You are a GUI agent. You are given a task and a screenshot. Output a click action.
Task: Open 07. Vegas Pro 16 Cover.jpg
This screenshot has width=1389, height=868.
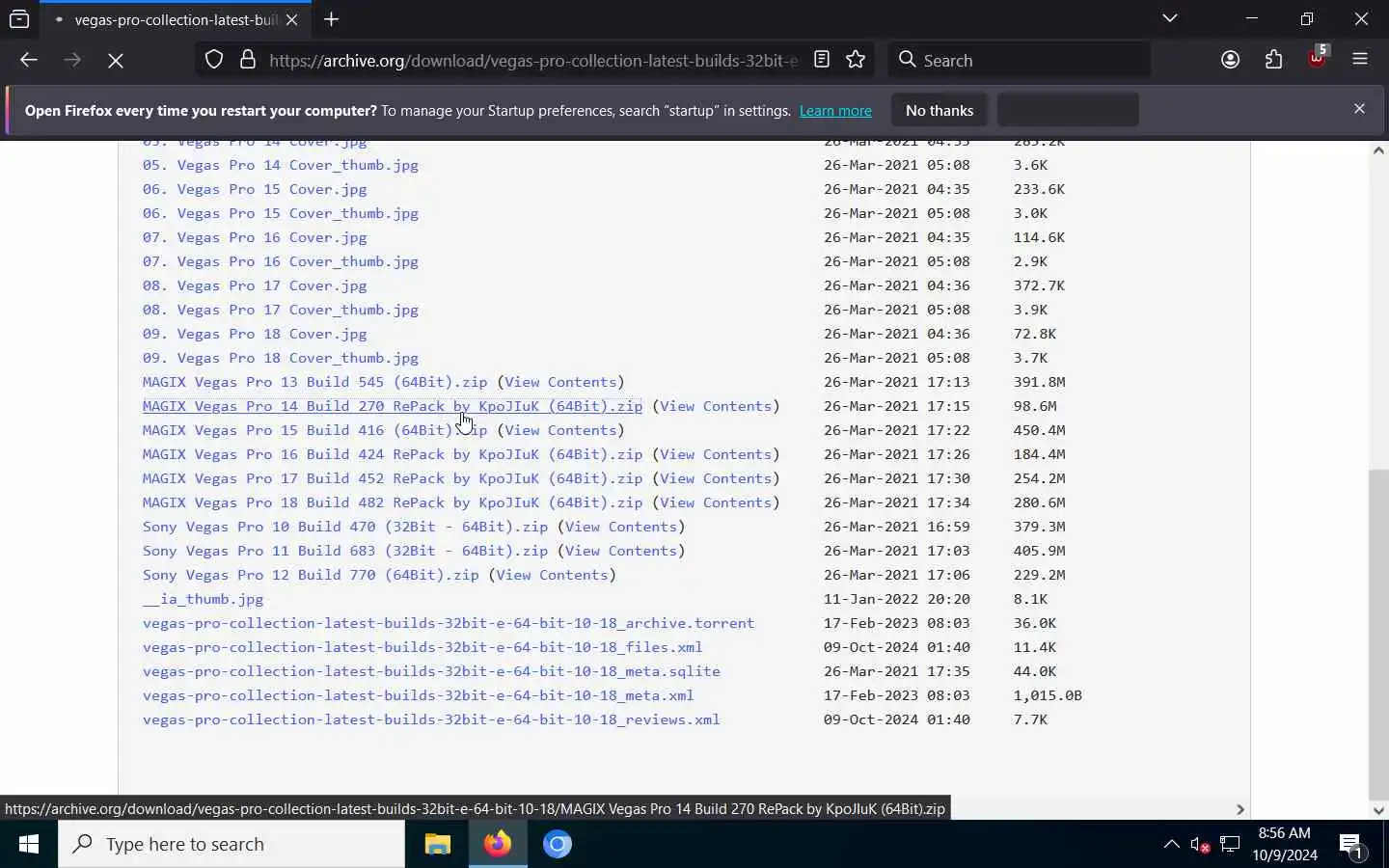pyautogui.click(x=255, y=237)
